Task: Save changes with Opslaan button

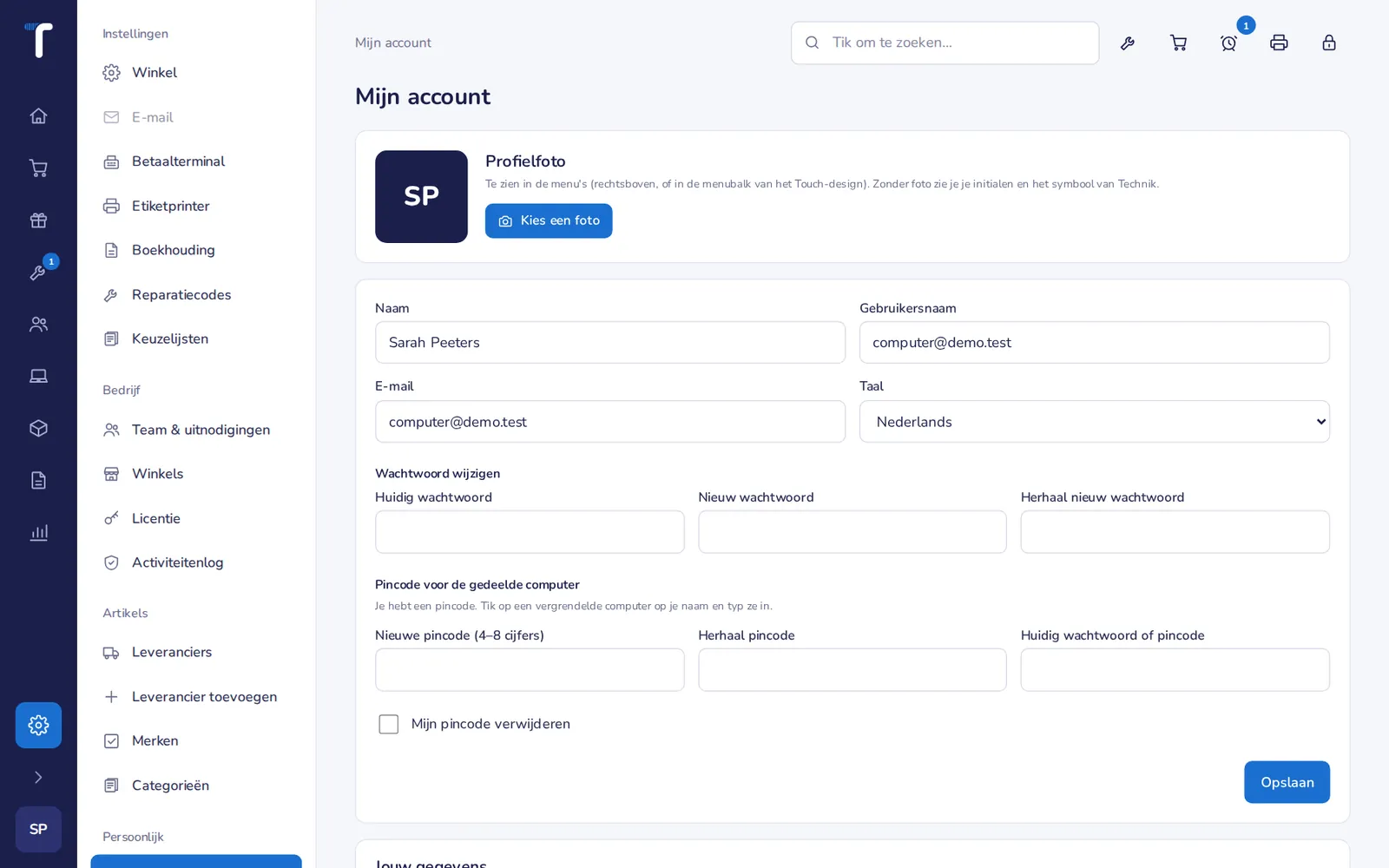Action: click(1287, 782)
